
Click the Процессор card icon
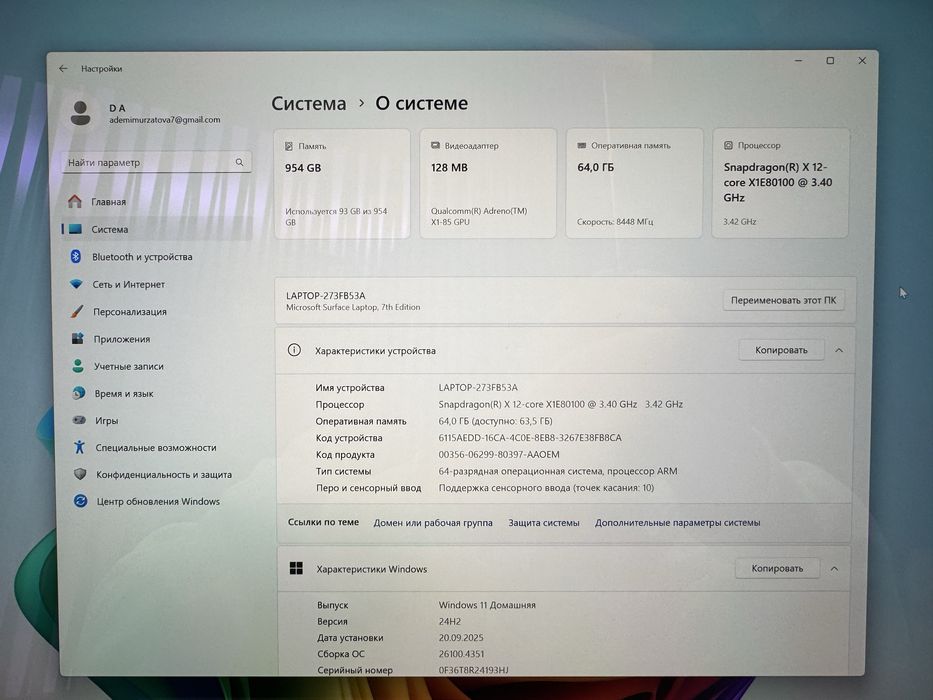tap(728, 145)
